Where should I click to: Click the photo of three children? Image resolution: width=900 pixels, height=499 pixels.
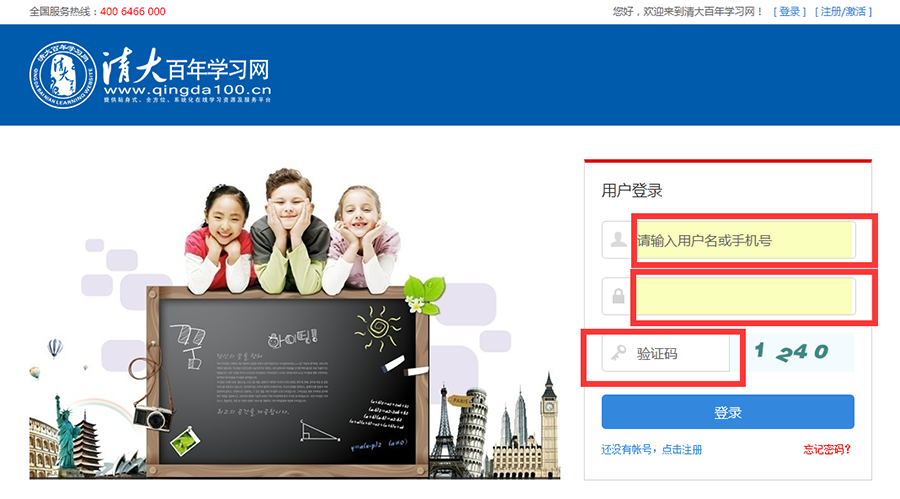290,233
